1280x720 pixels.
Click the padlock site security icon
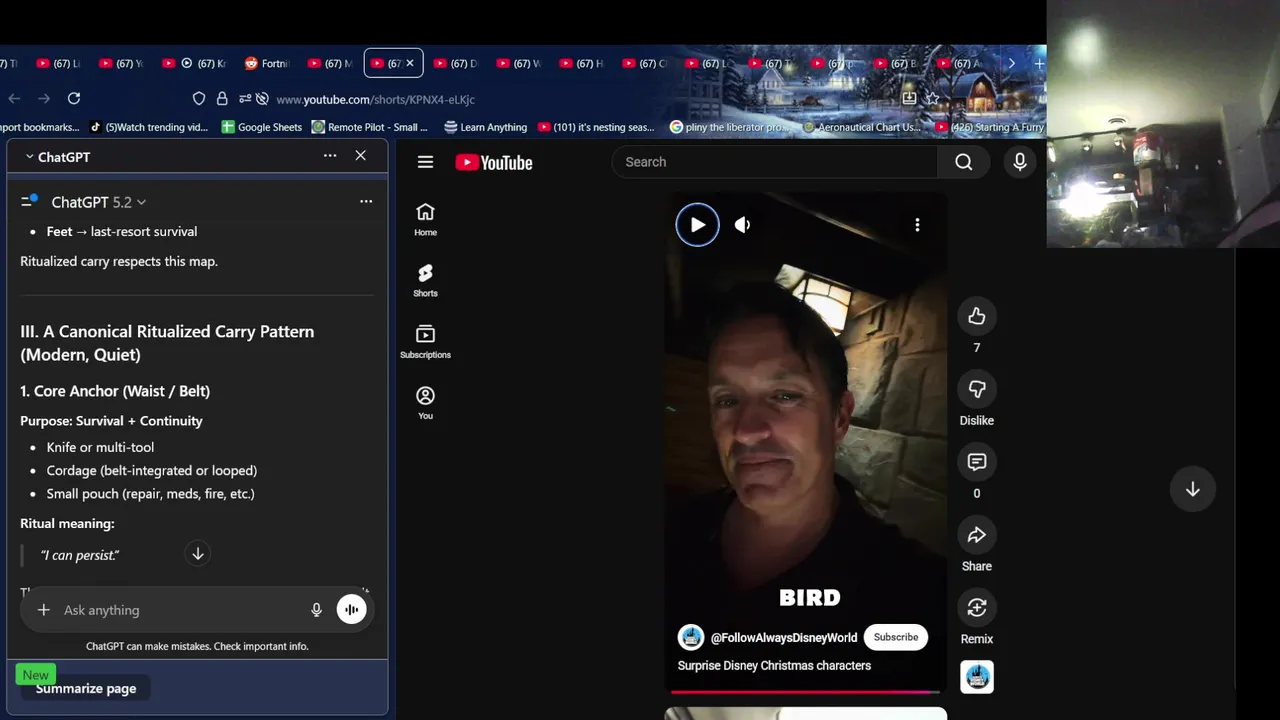[222, 99]
